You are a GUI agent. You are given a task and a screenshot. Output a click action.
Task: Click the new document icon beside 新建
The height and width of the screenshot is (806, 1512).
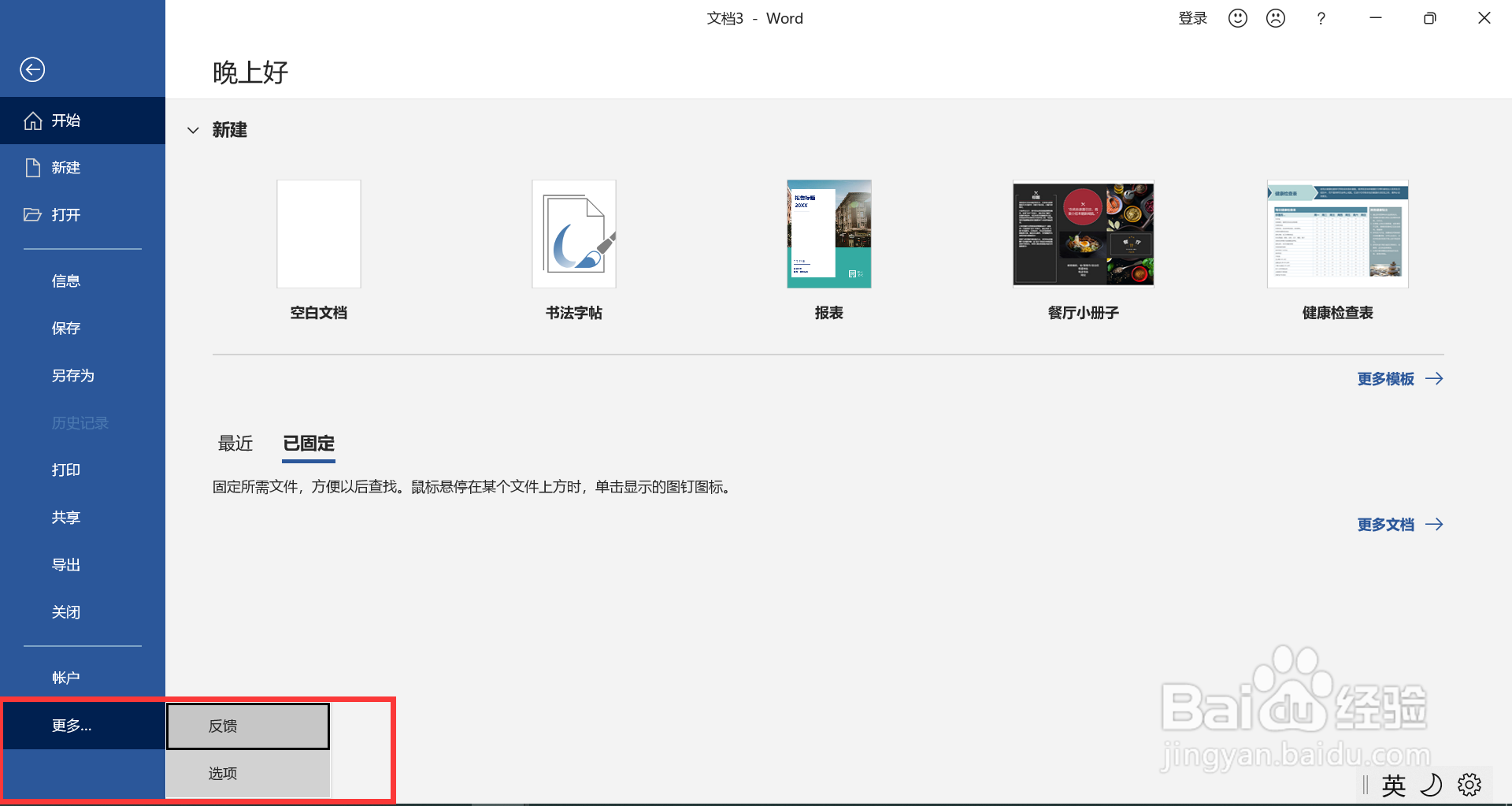(x=33, y=168)
